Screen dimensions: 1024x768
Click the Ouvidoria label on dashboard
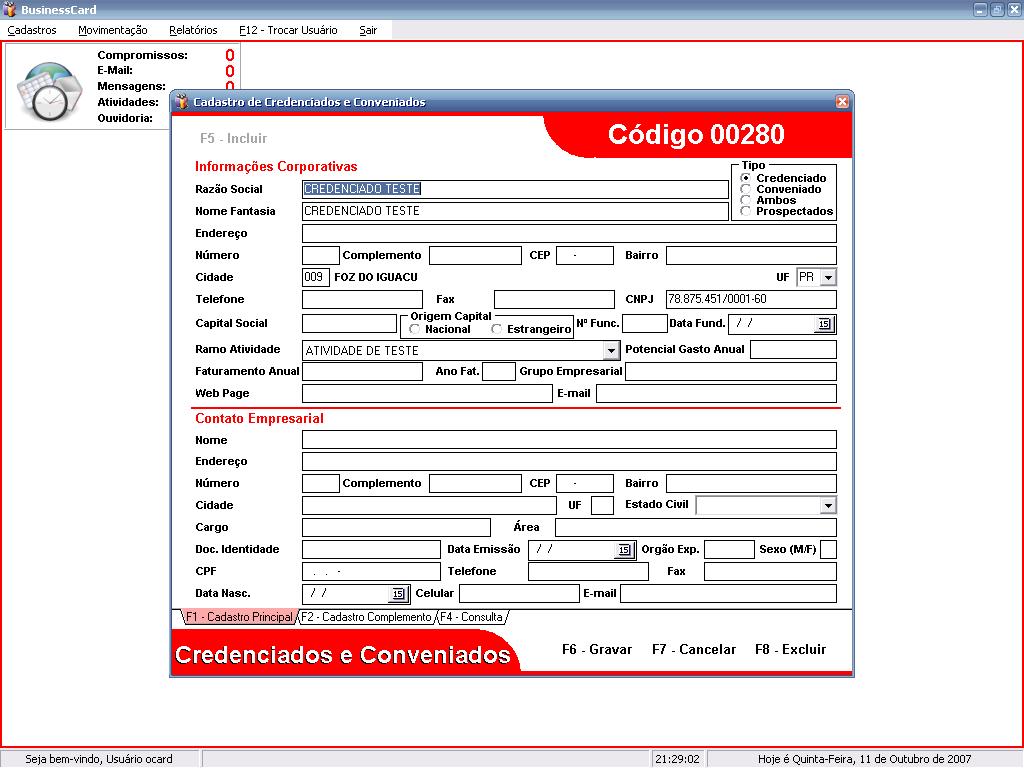tap(125, 118)
